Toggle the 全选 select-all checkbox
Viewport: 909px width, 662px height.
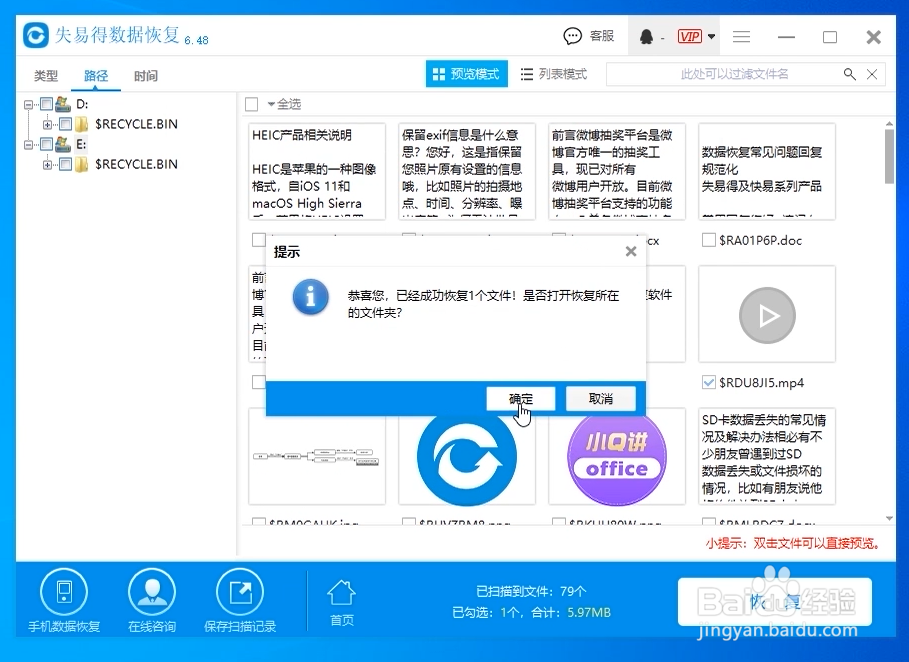click(252, 104)
